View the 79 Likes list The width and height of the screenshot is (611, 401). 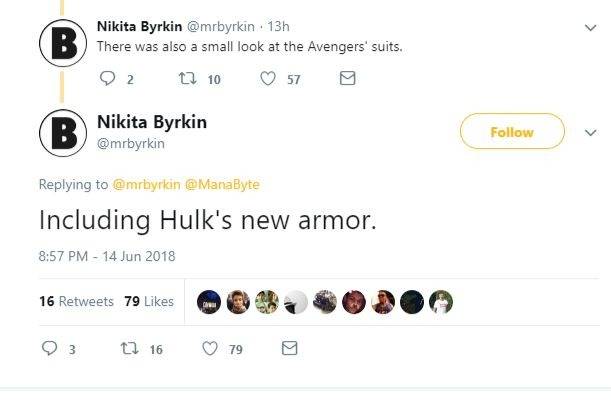click(148, 301)
